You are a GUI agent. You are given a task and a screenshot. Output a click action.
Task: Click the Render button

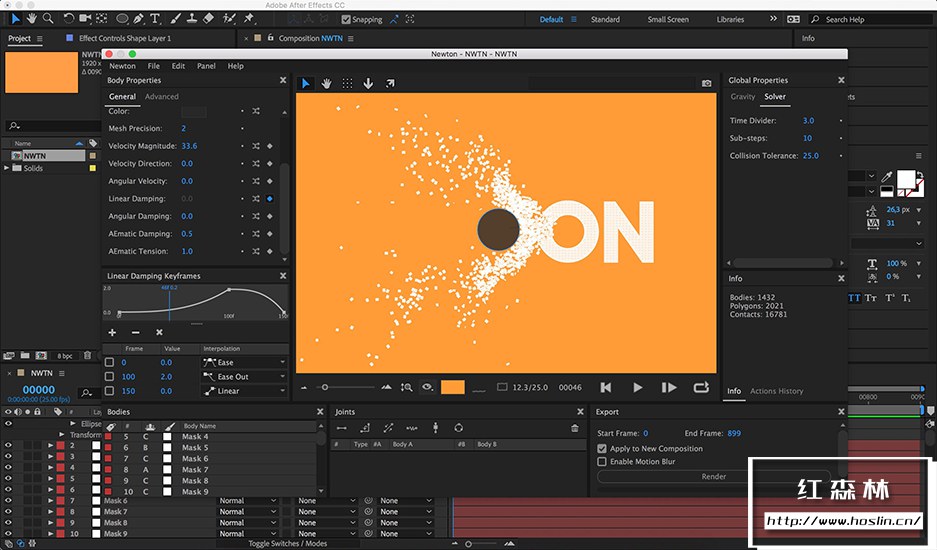tap(714, 476)
